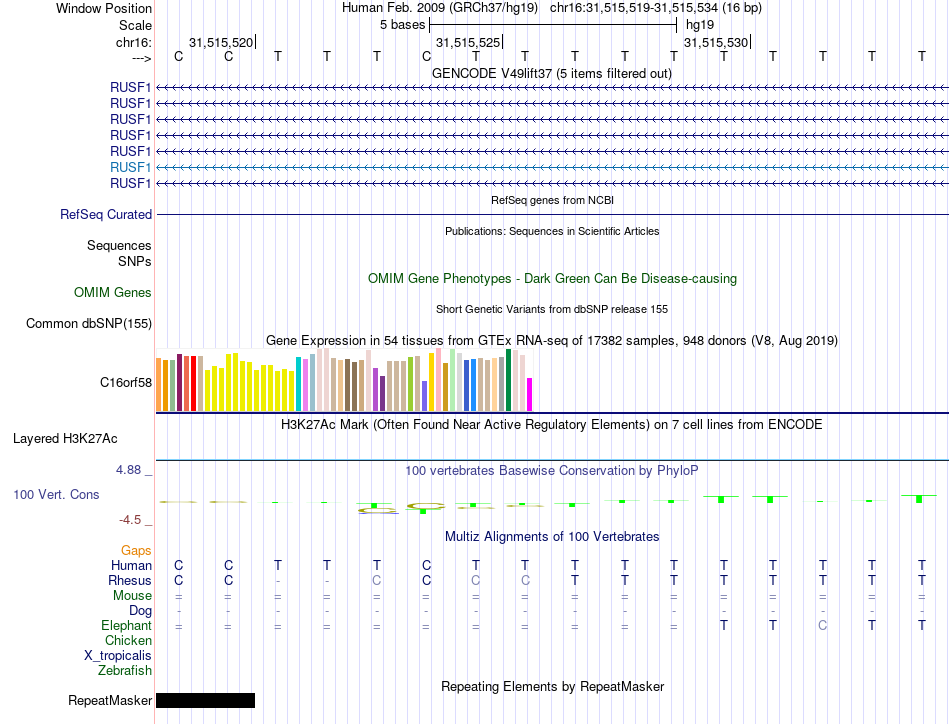Click the '--->' sequence direction arrow
Viewport: 950px width, 724px height.
tap(141, 58)
